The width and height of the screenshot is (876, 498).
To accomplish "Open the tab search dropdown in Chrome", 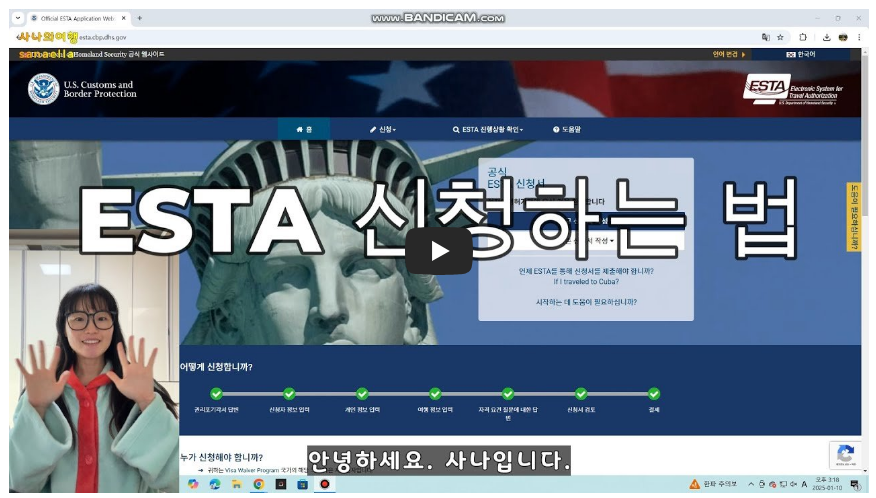I will coord(18,18).
